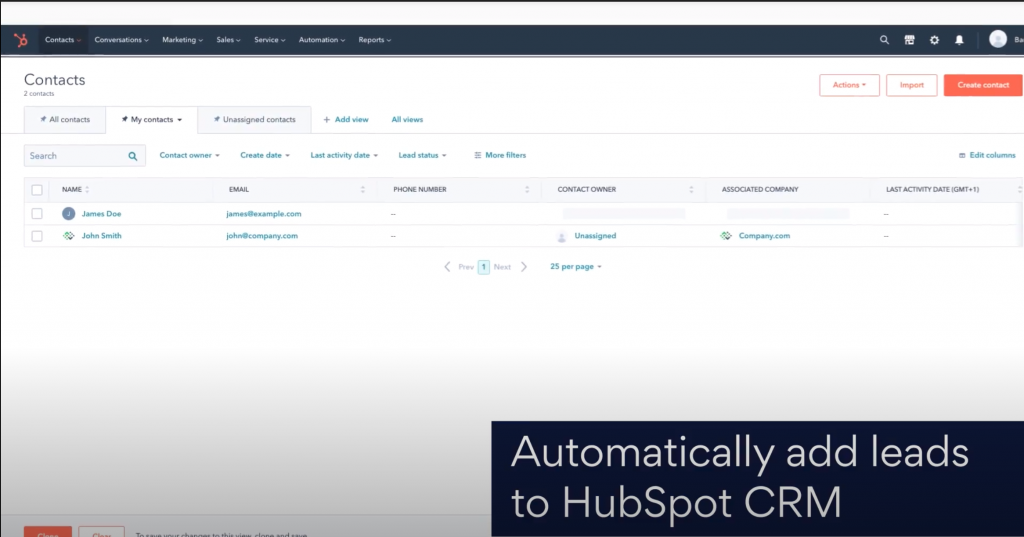This screenshot has width=1024, height=537.
Task: Open the notifications bell
Action: 959,40
